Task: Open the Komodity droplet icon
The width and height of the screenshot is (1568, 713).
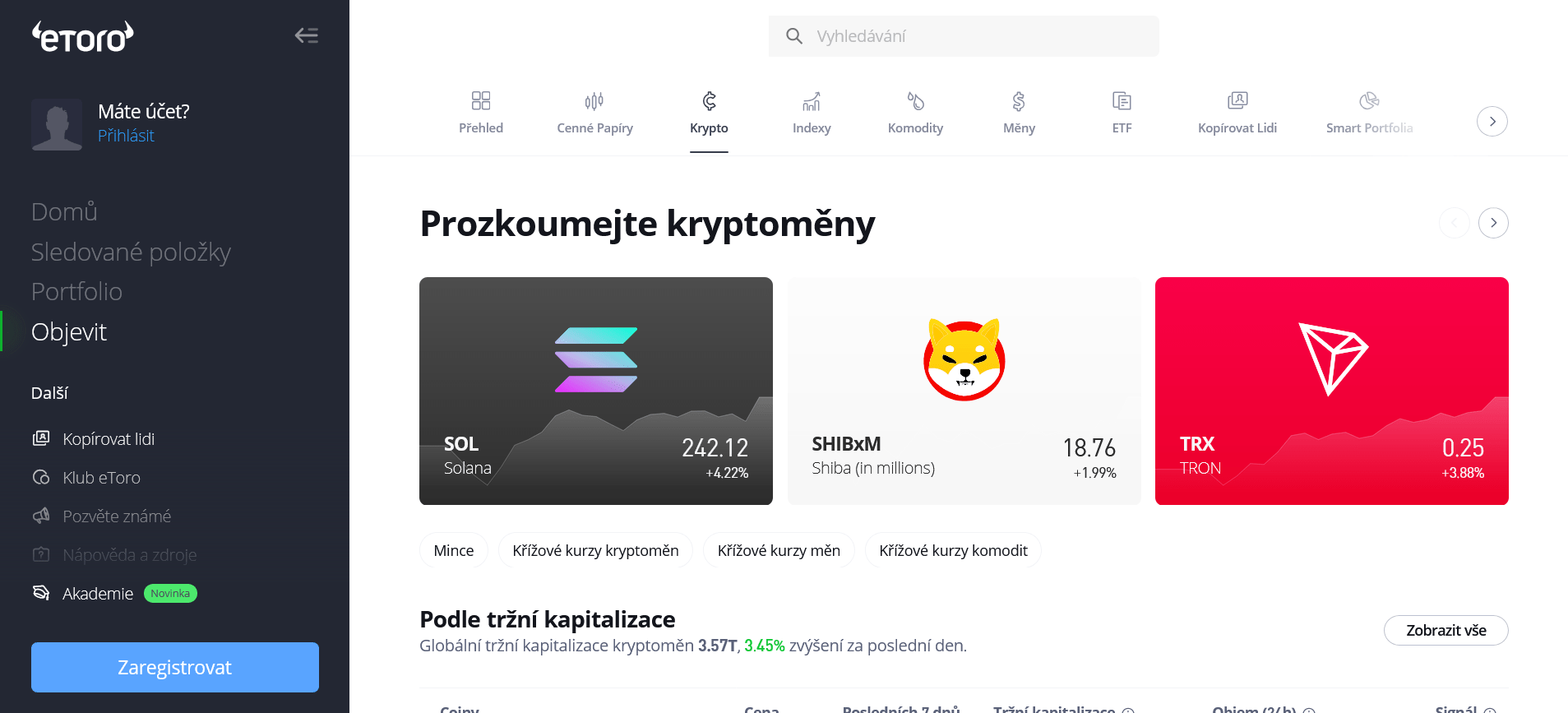Action: pyautogui.click(x=915, y=100)
